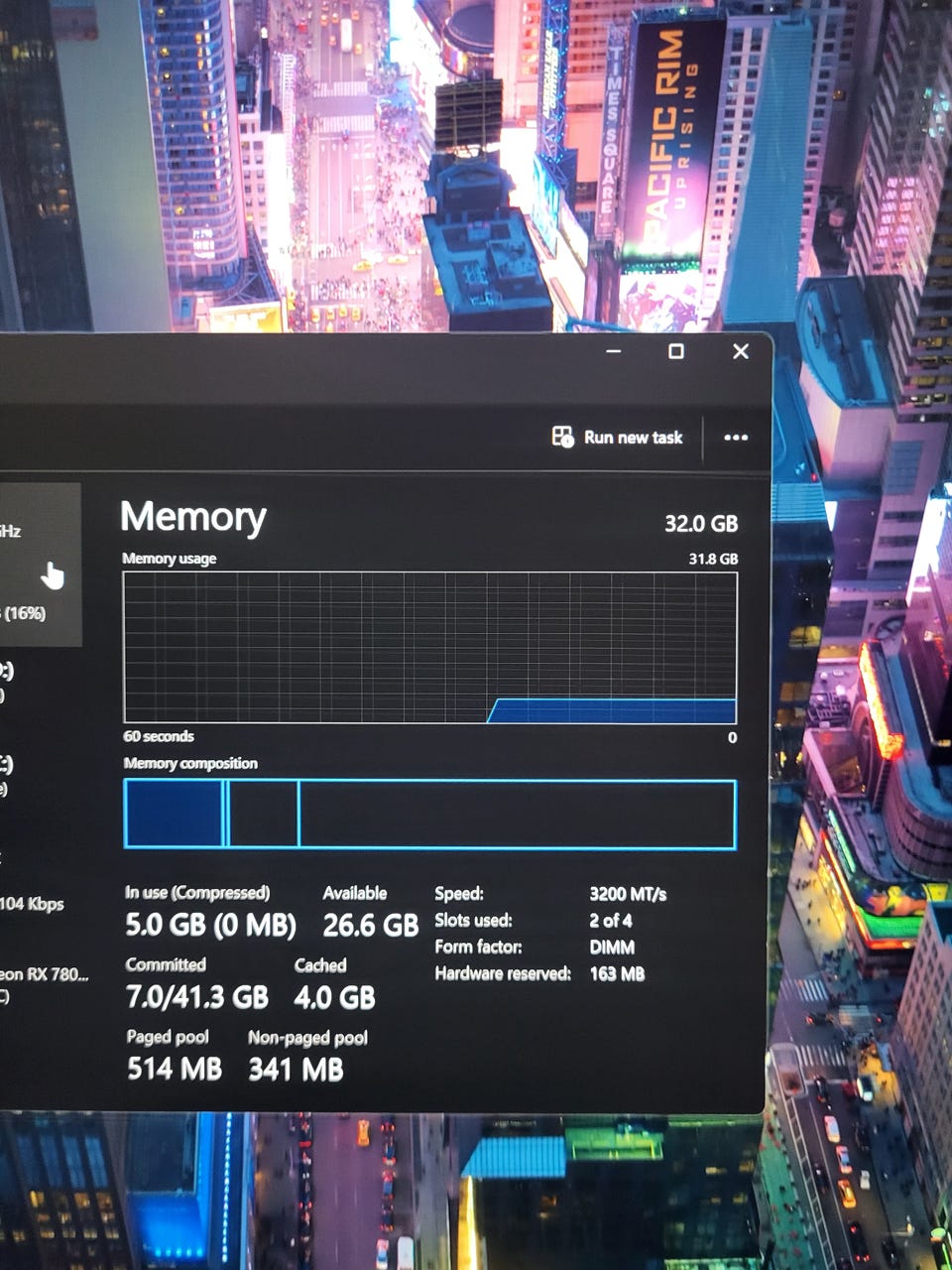Click the Memory composition label
The image size is (952, 1270).
190,763
